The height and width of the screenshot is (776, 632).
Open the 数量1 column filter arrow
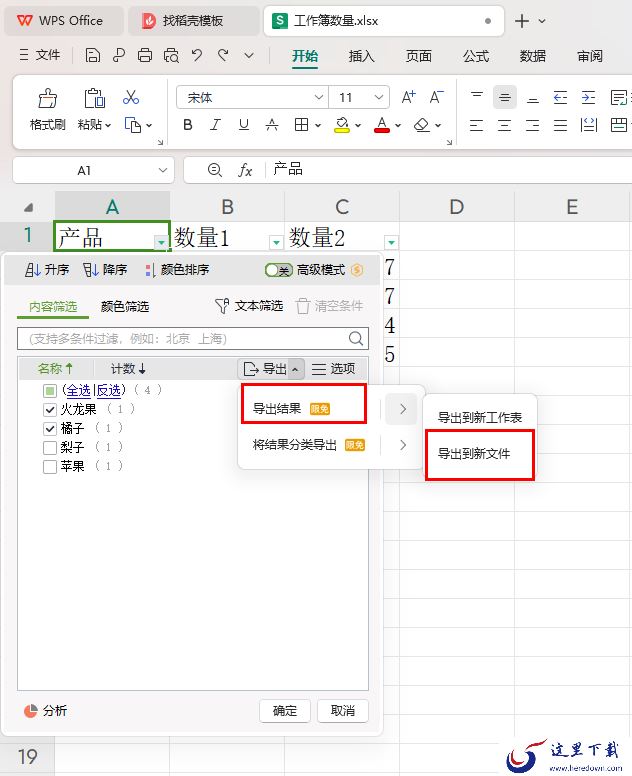click(x=276, y=242)
